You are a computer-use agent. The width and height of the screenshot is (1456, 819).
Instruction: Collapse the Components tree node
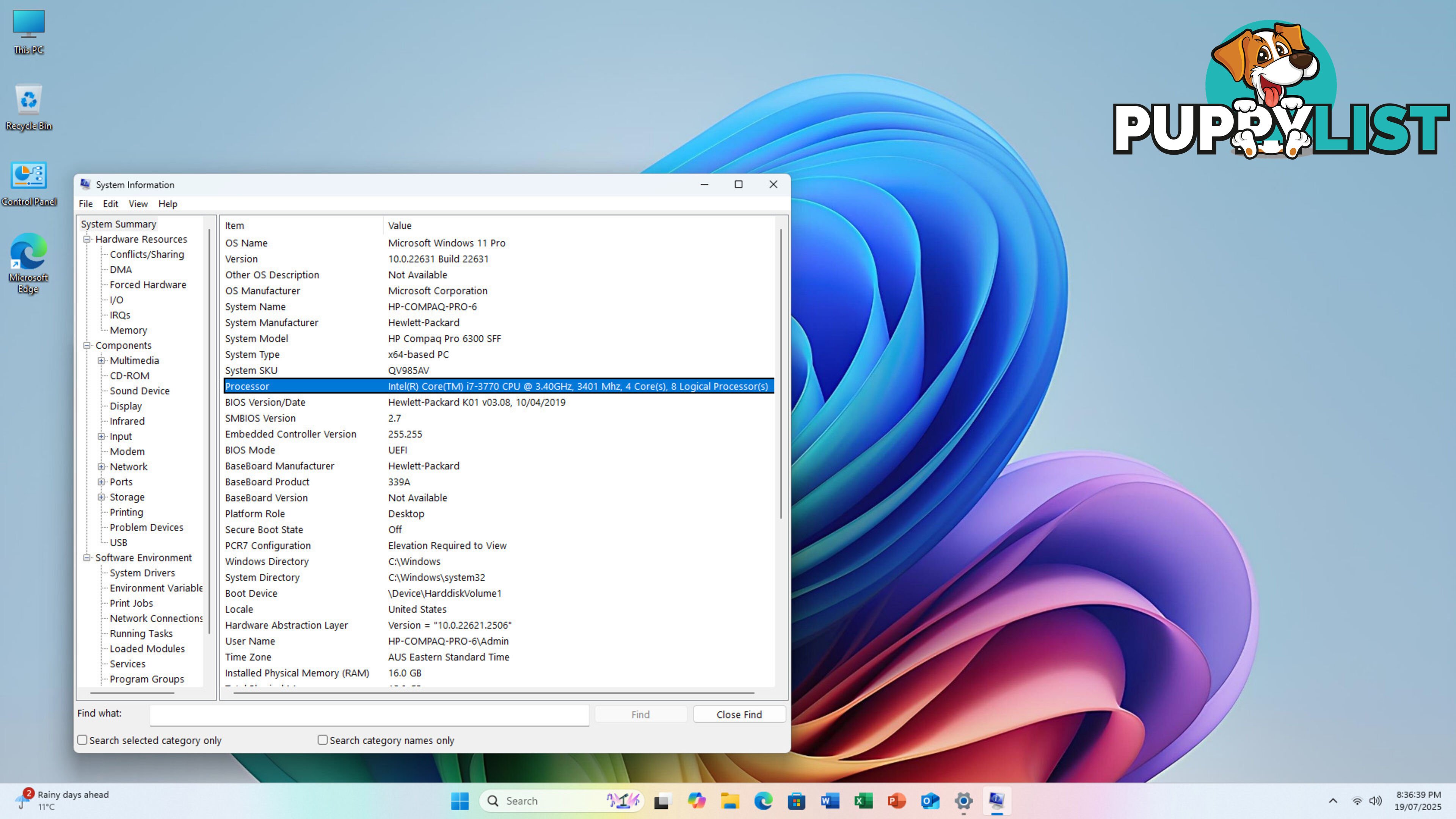pyautogui.click(x=87, y=345)
